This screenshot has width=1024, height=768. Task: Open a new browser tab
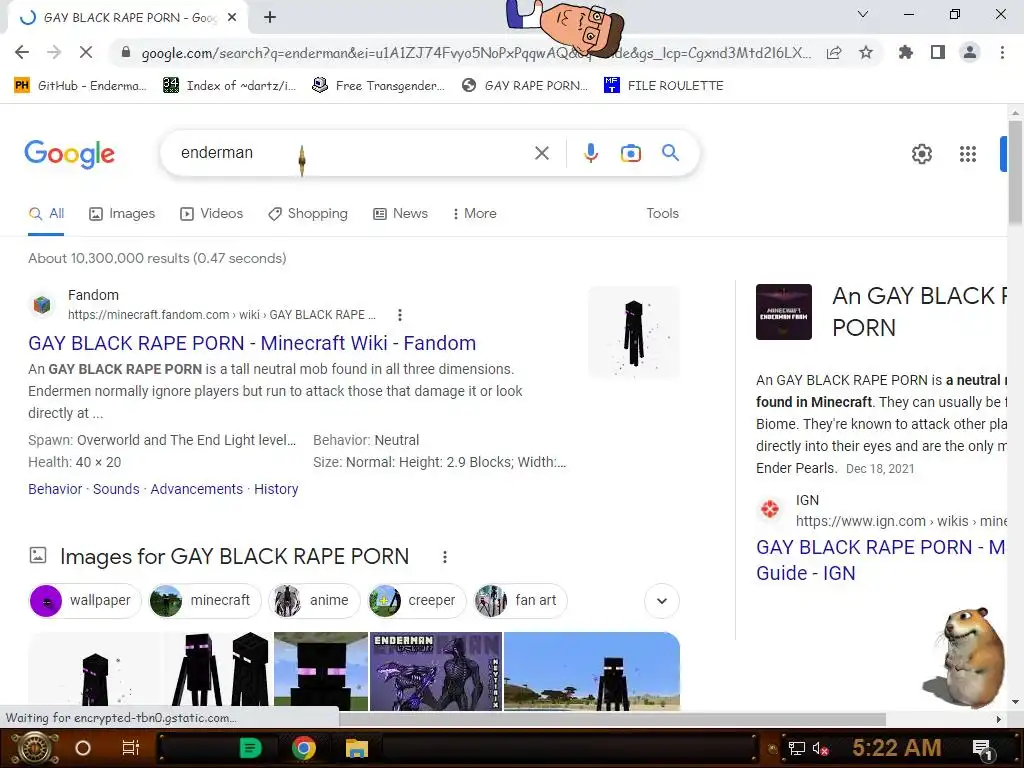270,18
